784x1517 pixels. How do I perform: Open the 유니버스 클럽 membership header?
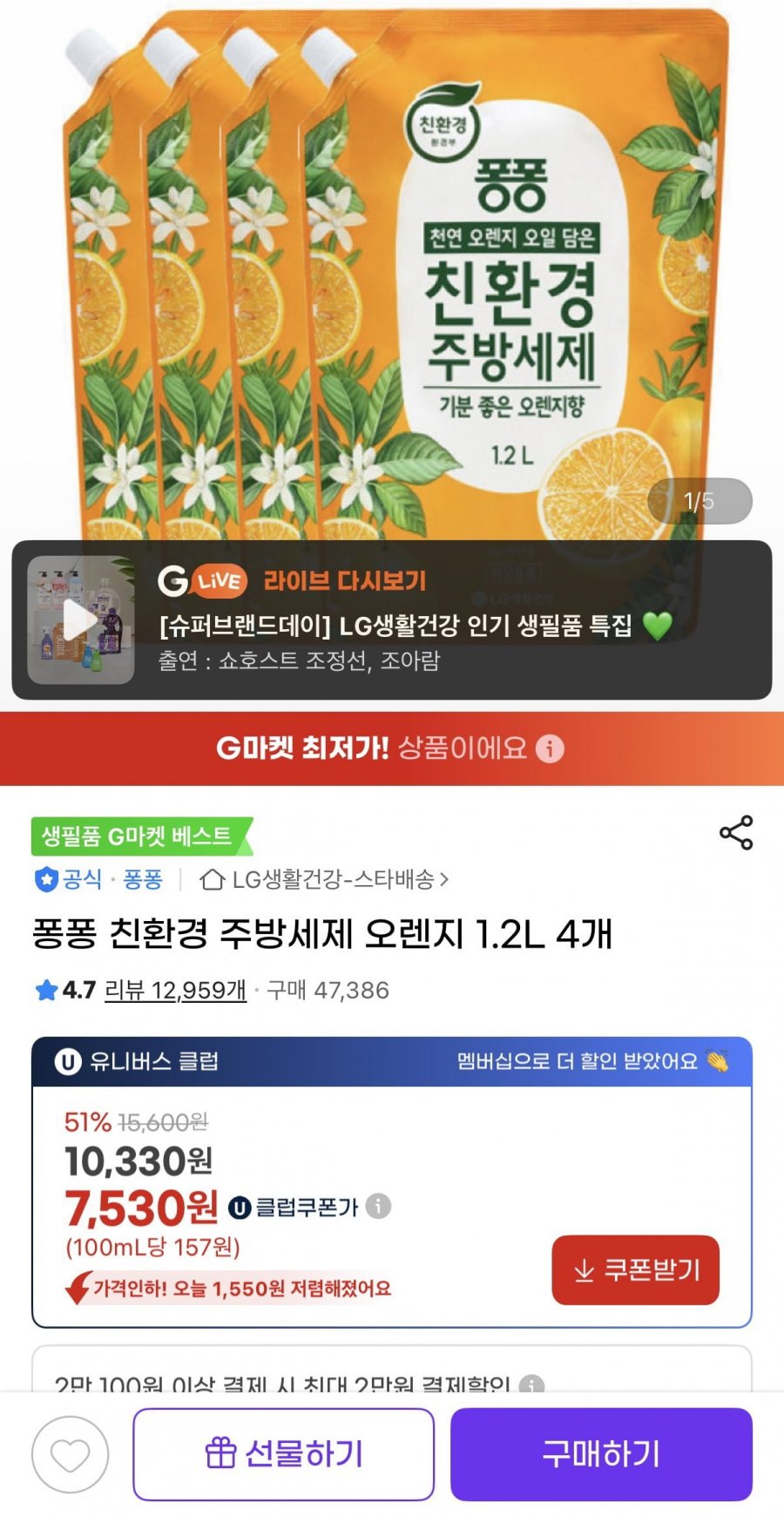coord(392,1061)
